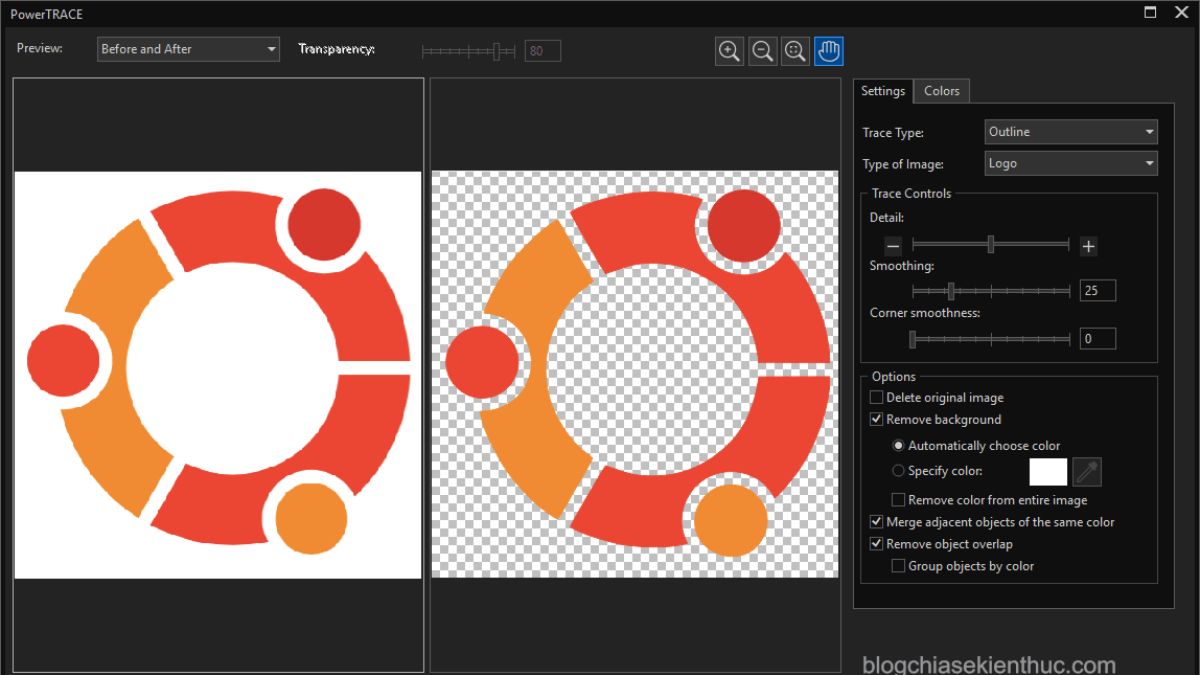Click the Detail minus button
The width and height of the screenshot is (1200, 675).
(894, 246)
